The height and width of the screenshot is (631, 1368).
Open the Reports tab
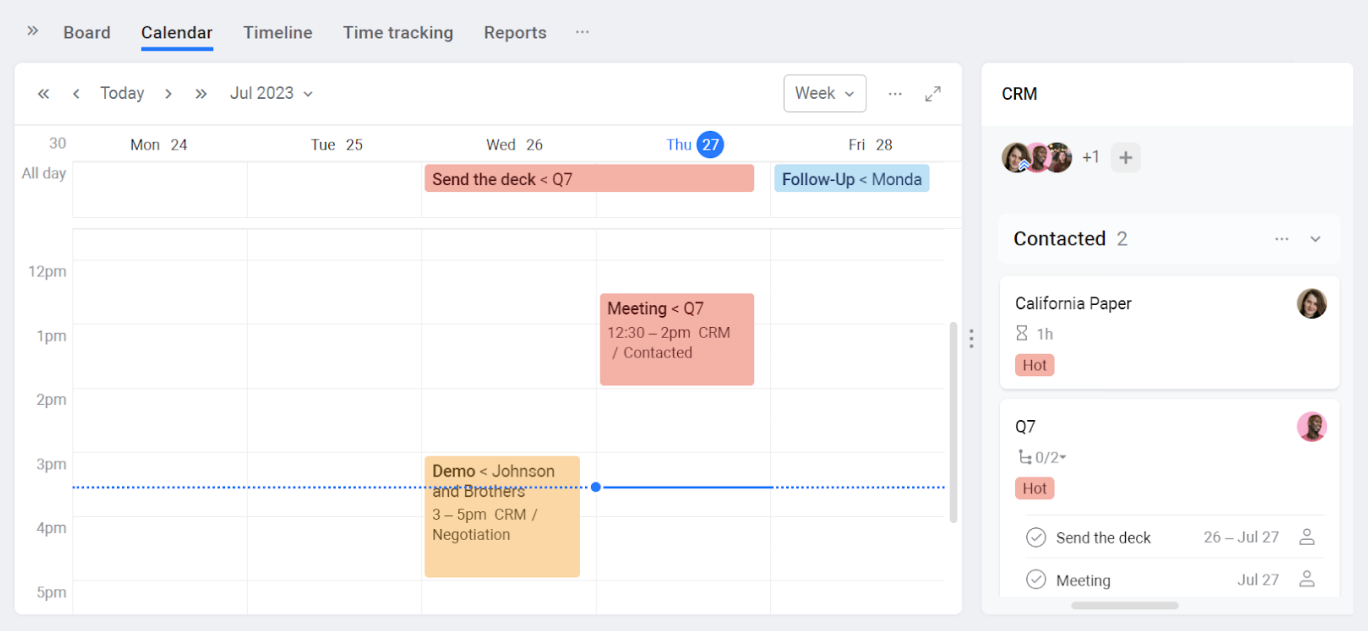(x=515, y=33)
